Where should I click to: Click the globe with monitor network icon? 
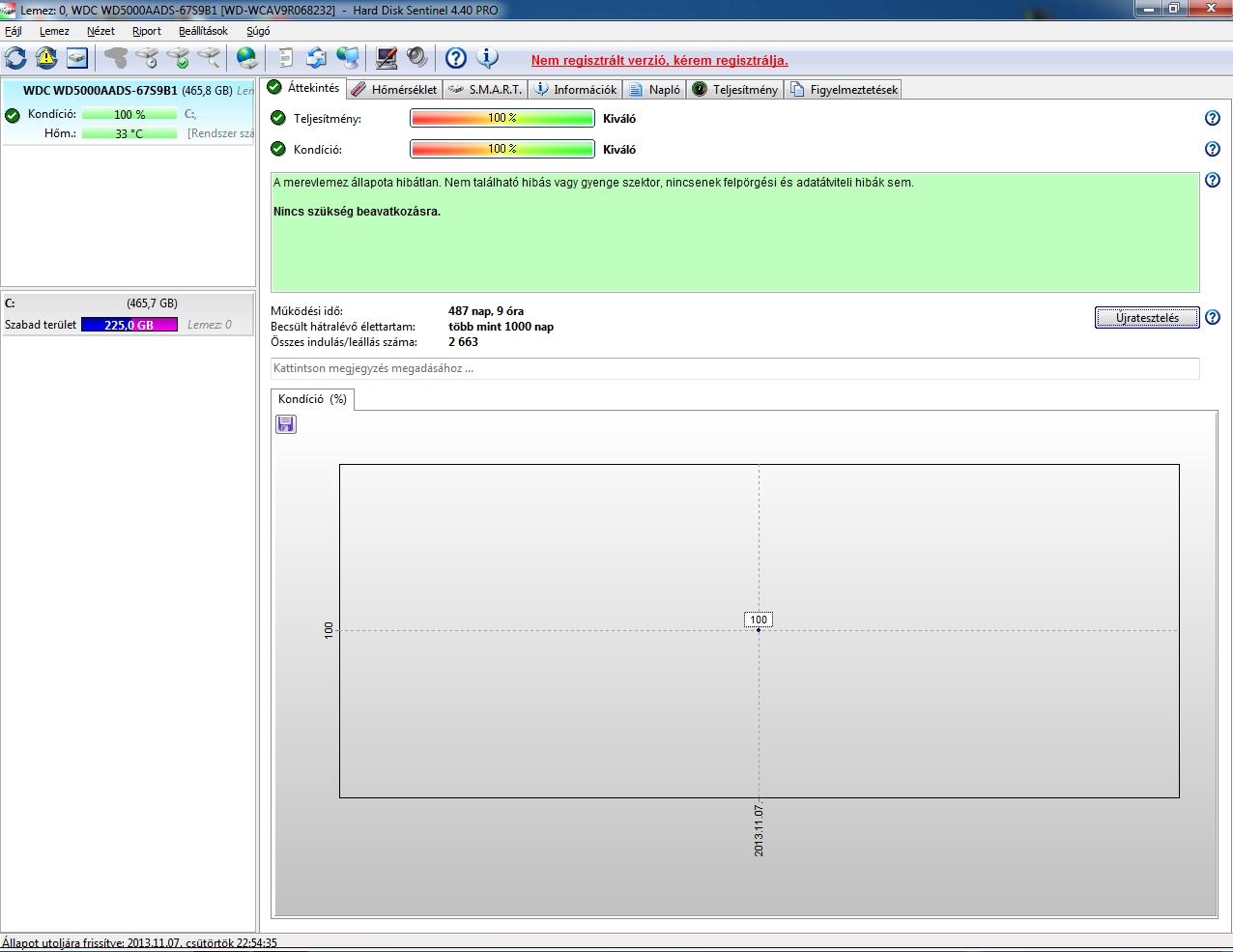348,58
